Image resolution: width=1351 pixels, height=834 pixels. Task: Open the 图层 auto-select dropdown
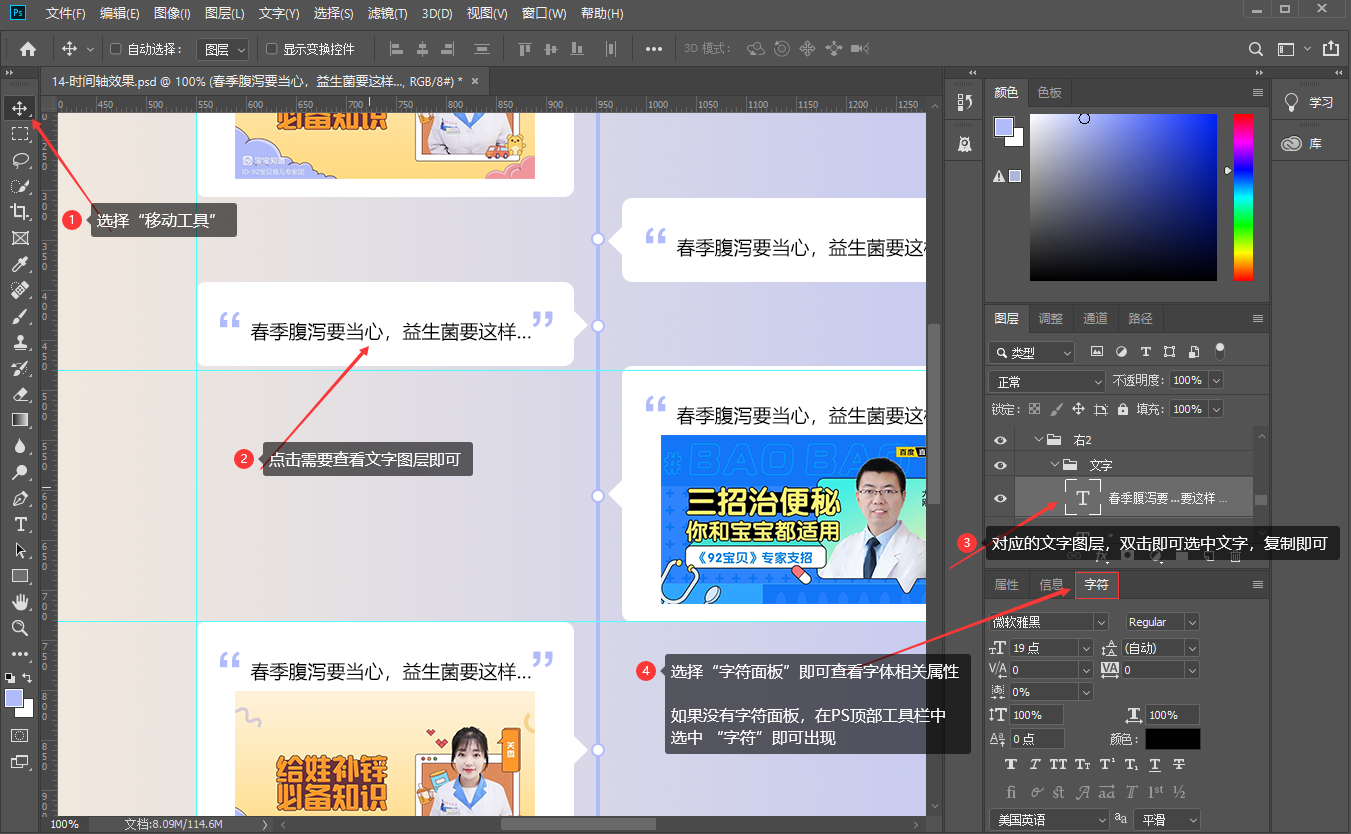224,48
